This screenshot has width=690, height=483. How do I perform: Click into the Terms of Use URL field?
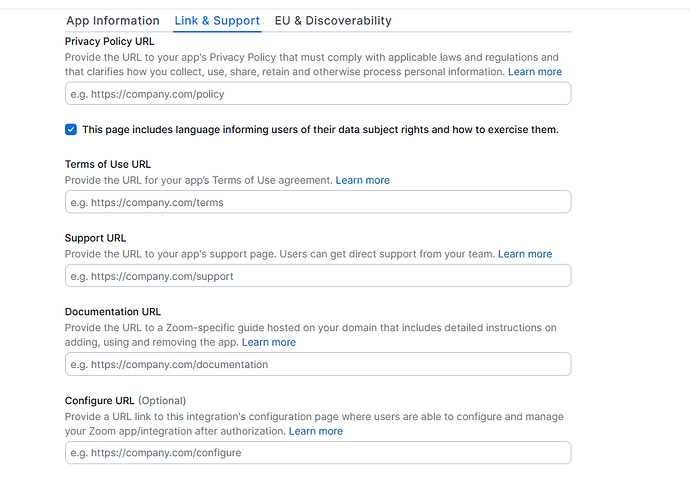(x=317, y=202)
